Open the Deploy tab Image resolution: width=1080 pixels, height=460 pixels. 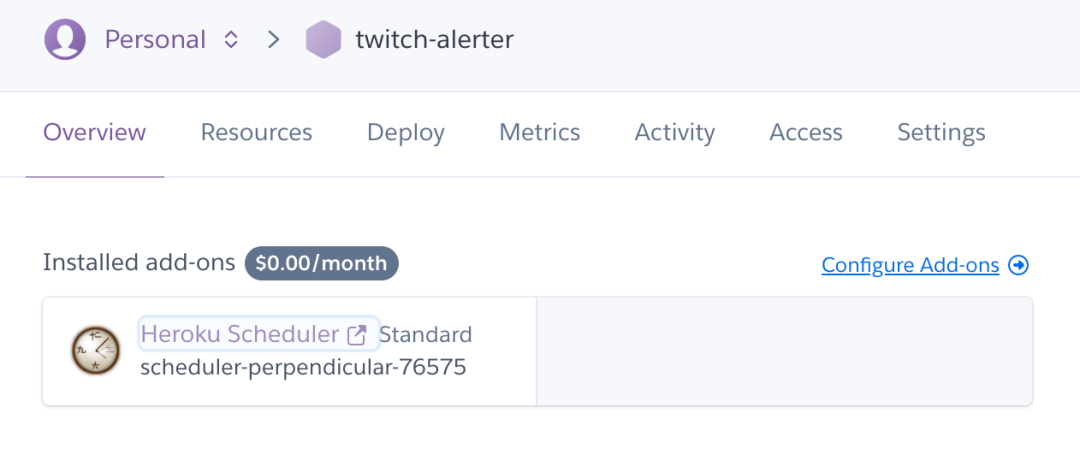(x=406, y=132)
